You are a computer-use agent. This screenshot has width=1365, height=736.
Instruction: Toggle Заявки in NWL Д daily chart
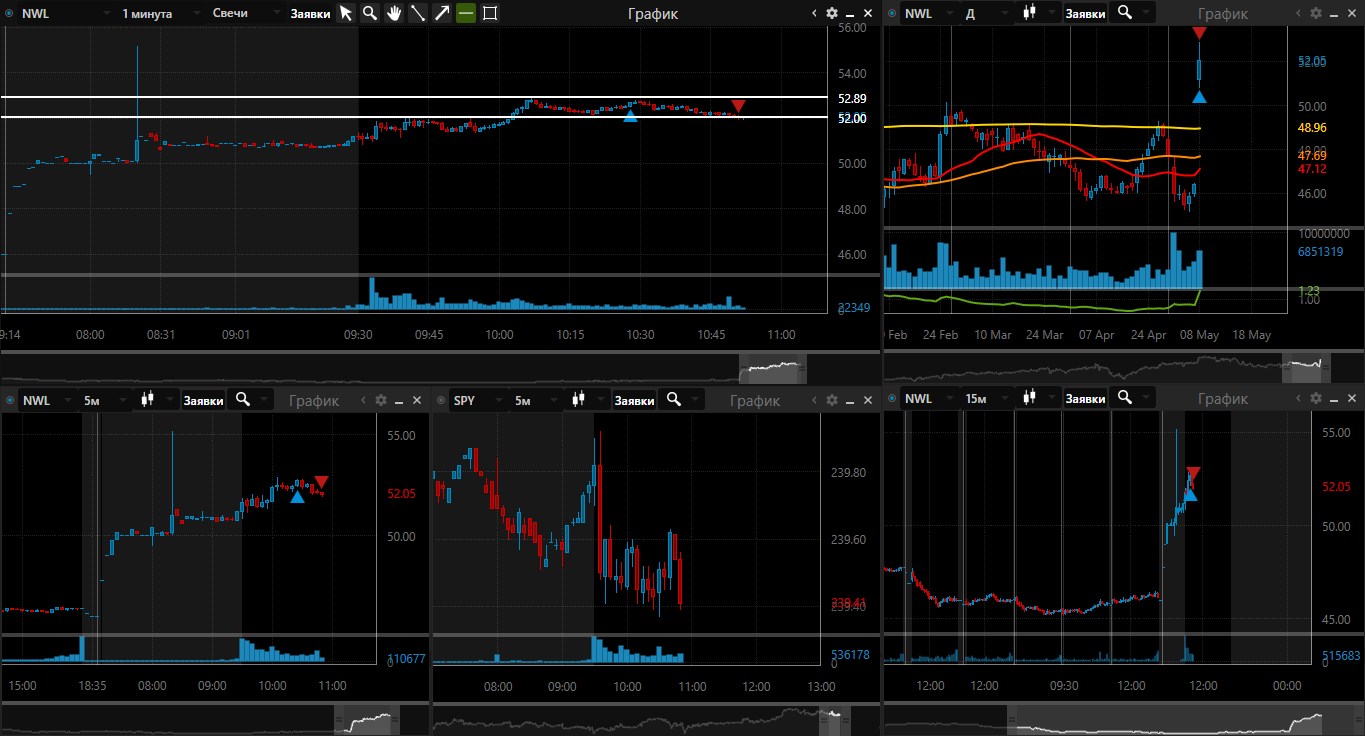[x=1085, y=14]
